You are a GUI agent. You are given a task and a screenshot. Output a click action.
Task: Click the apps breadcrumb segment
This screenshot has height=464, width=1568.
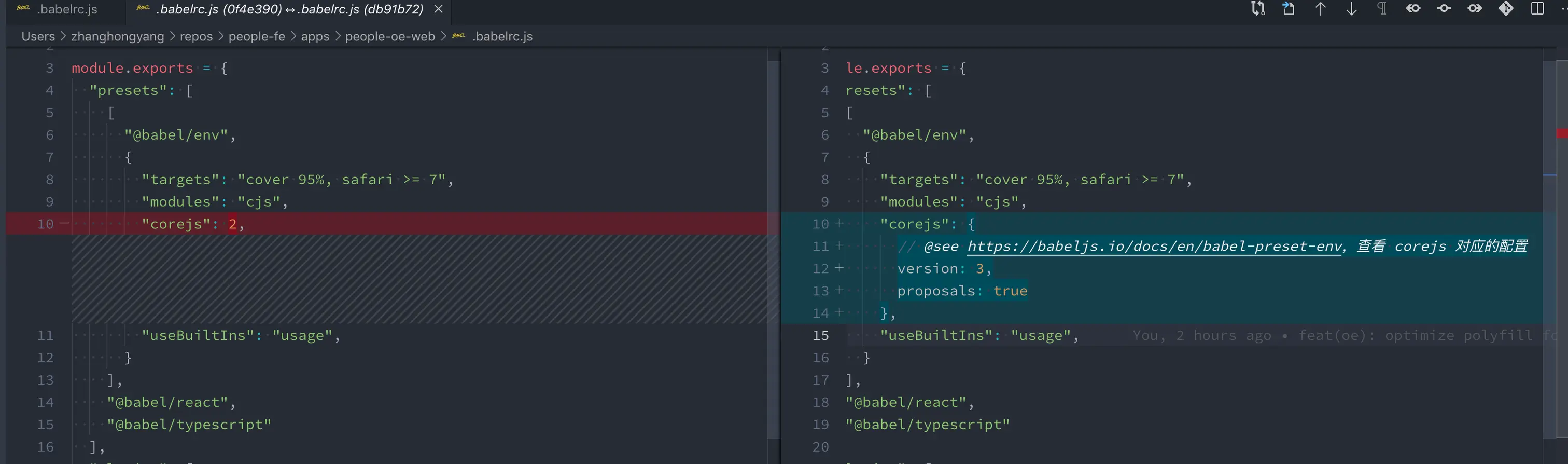(x=315, y=36)
